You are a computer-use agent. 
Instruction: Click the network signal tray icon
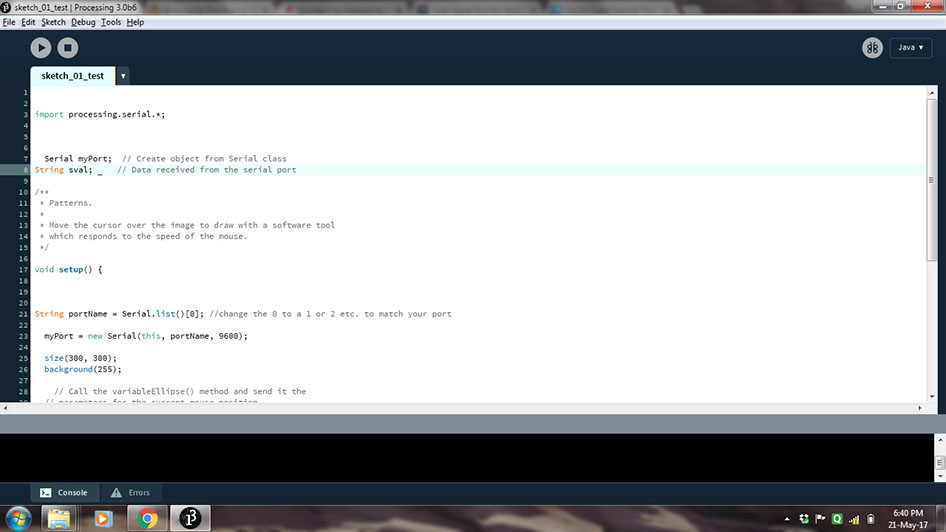click(x=854, y=519)
